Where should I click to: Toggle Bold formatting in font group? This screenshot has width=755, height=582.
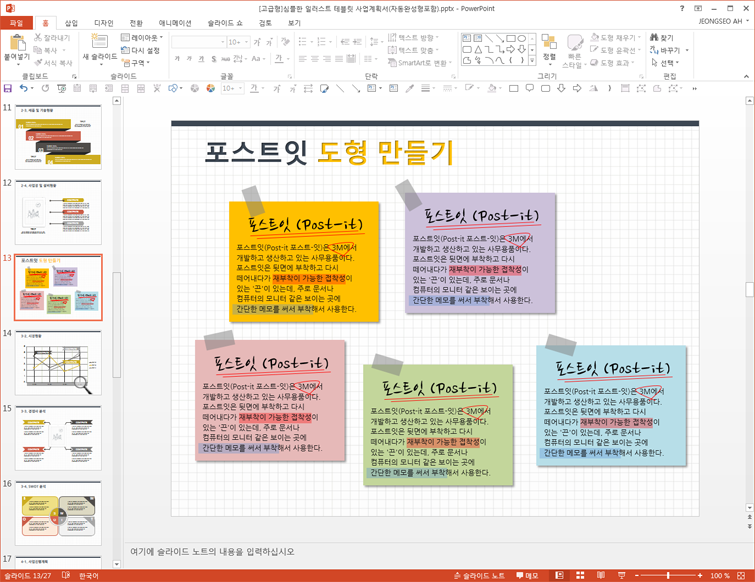click(177, 59)
